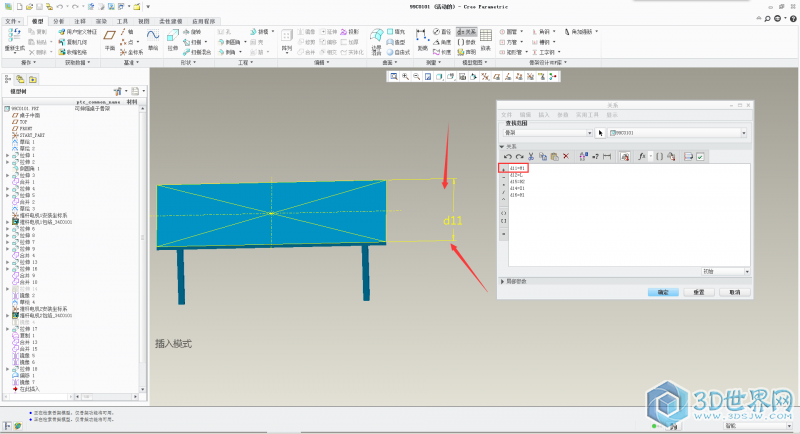800x434 pixels.
Task: Open the 插入 menu in the Relations dialog
Action: [544, 115]
